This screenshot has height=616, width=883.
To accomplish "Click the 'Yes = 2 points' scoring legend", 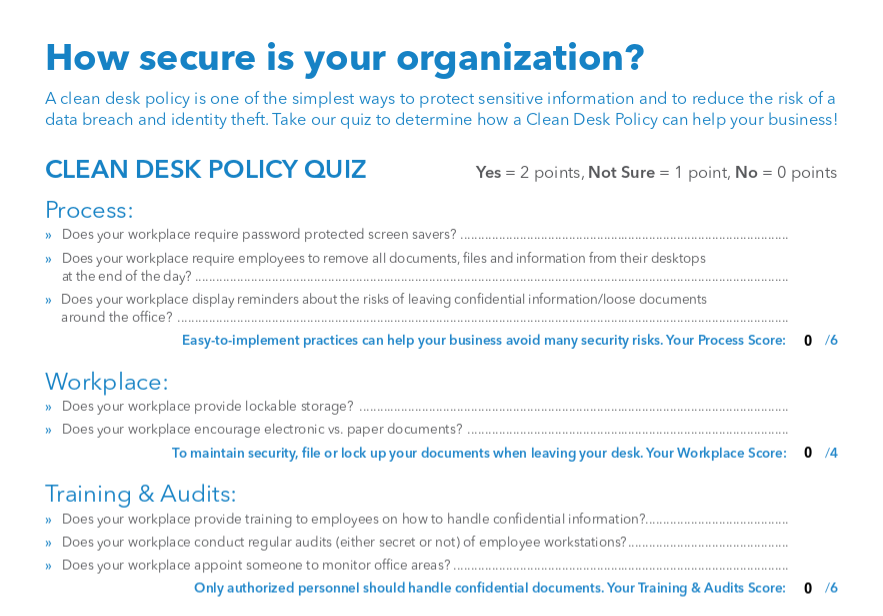I will (529, 173).
